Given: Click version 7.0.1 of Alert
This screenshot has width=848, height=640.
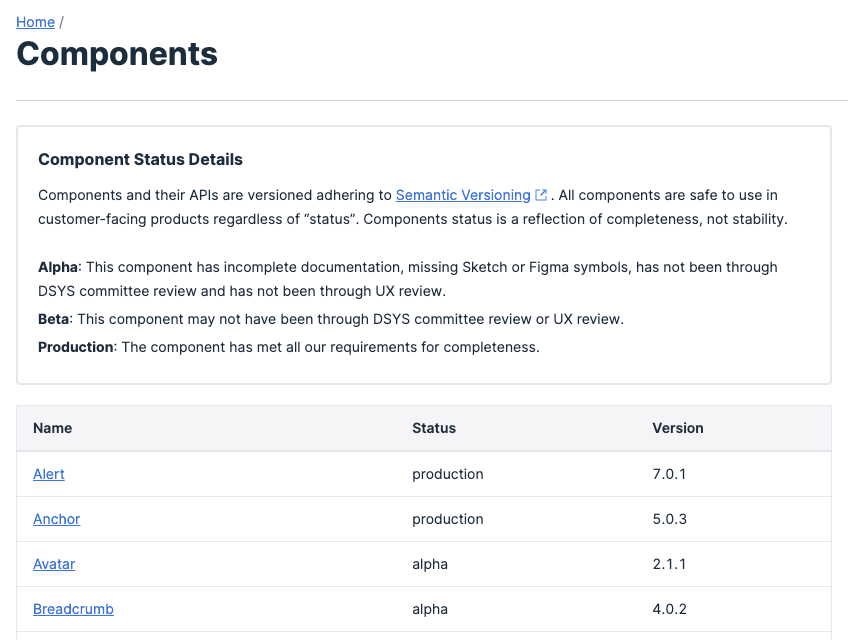Looking at the screenshot, I should [x=669, y=474].
